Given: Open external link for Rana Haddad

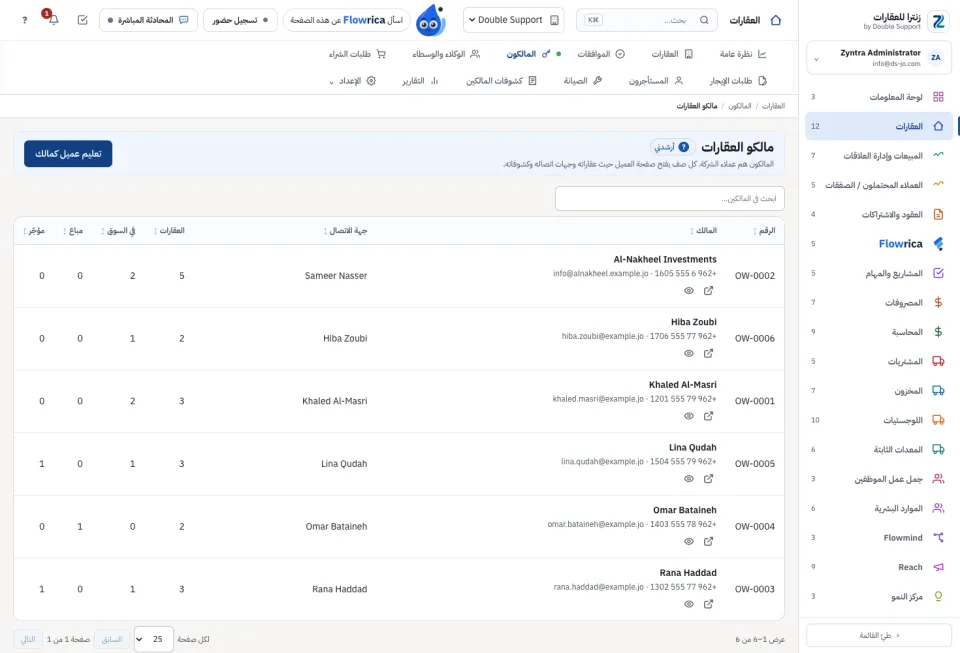Looking at the screenshot, I should [708, 604].
